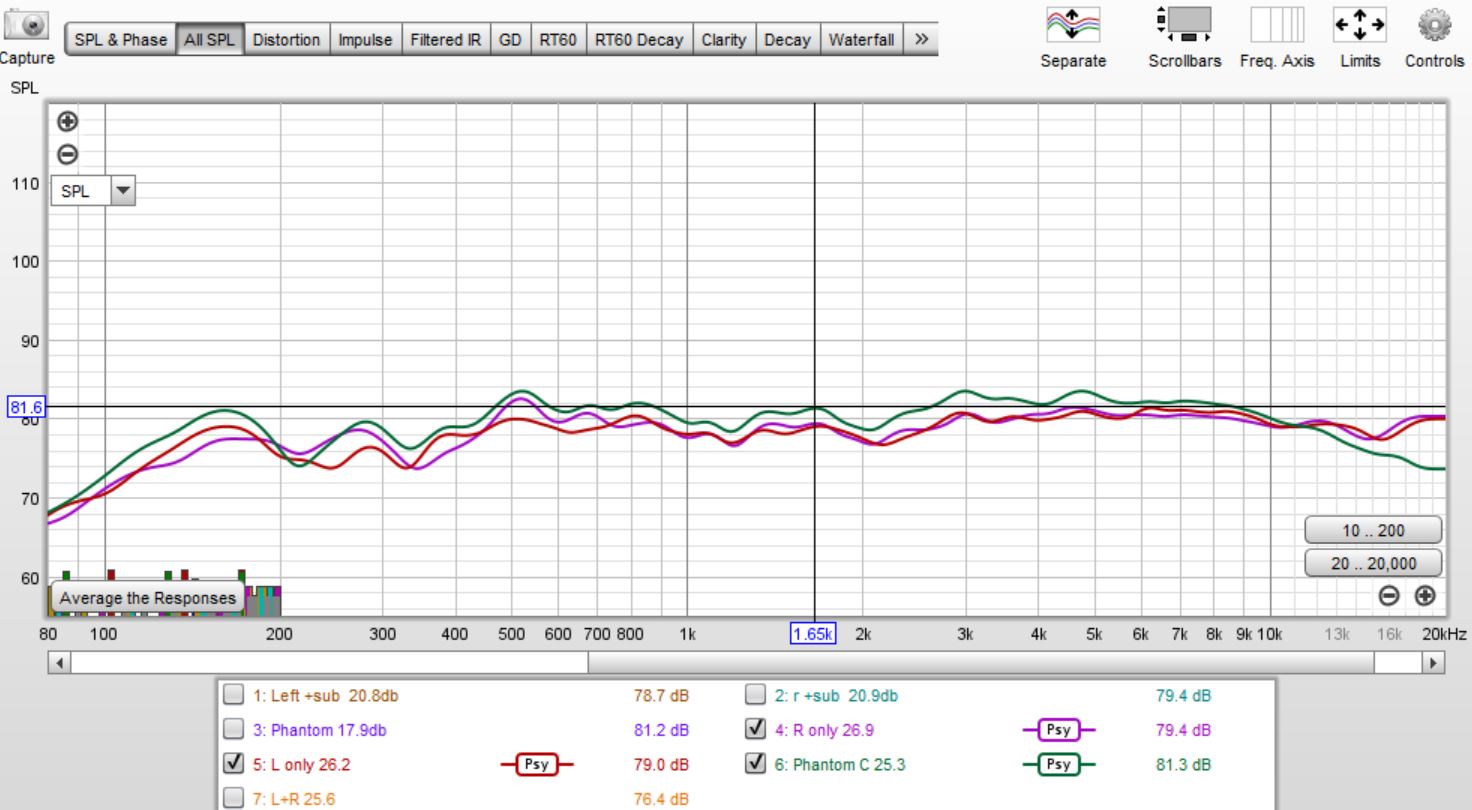The height and width of the screenshot is (810, 1472).
Task: Click the 79.0 dB L only value
Action: (661, 765)
